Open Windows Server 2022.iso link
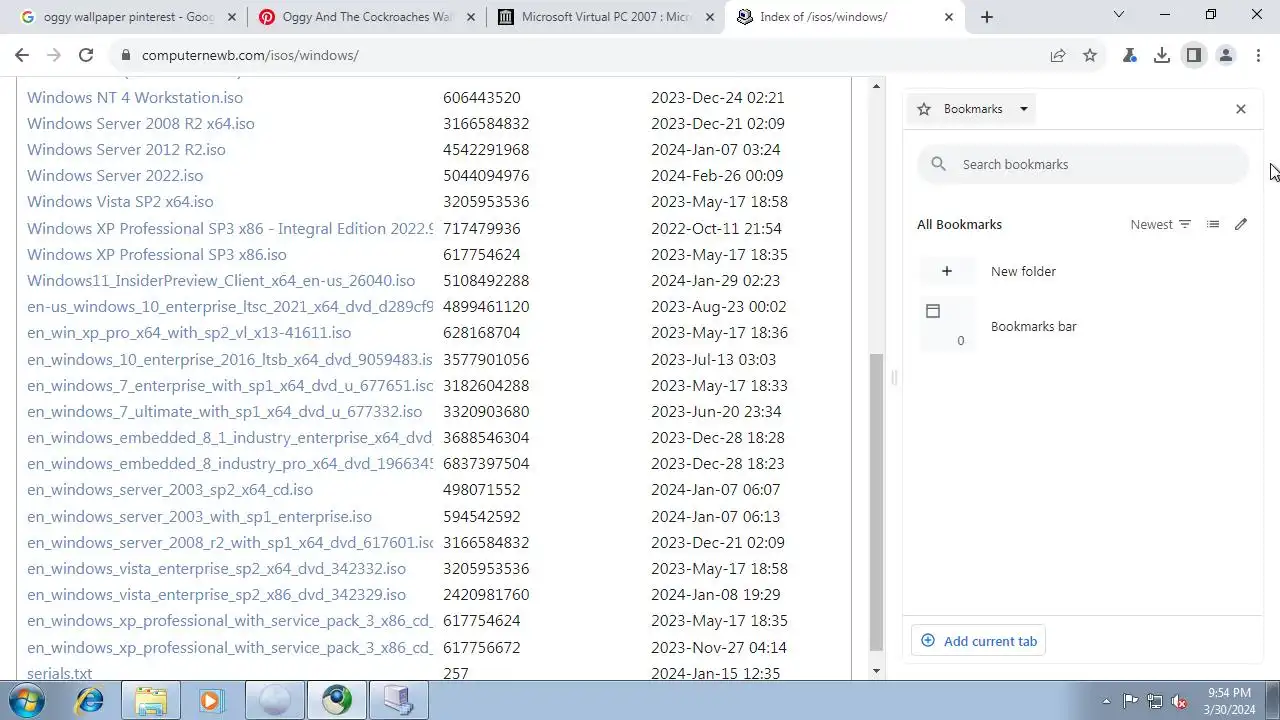The height and width of the screenshot is (720, 1280). (115, 175)
